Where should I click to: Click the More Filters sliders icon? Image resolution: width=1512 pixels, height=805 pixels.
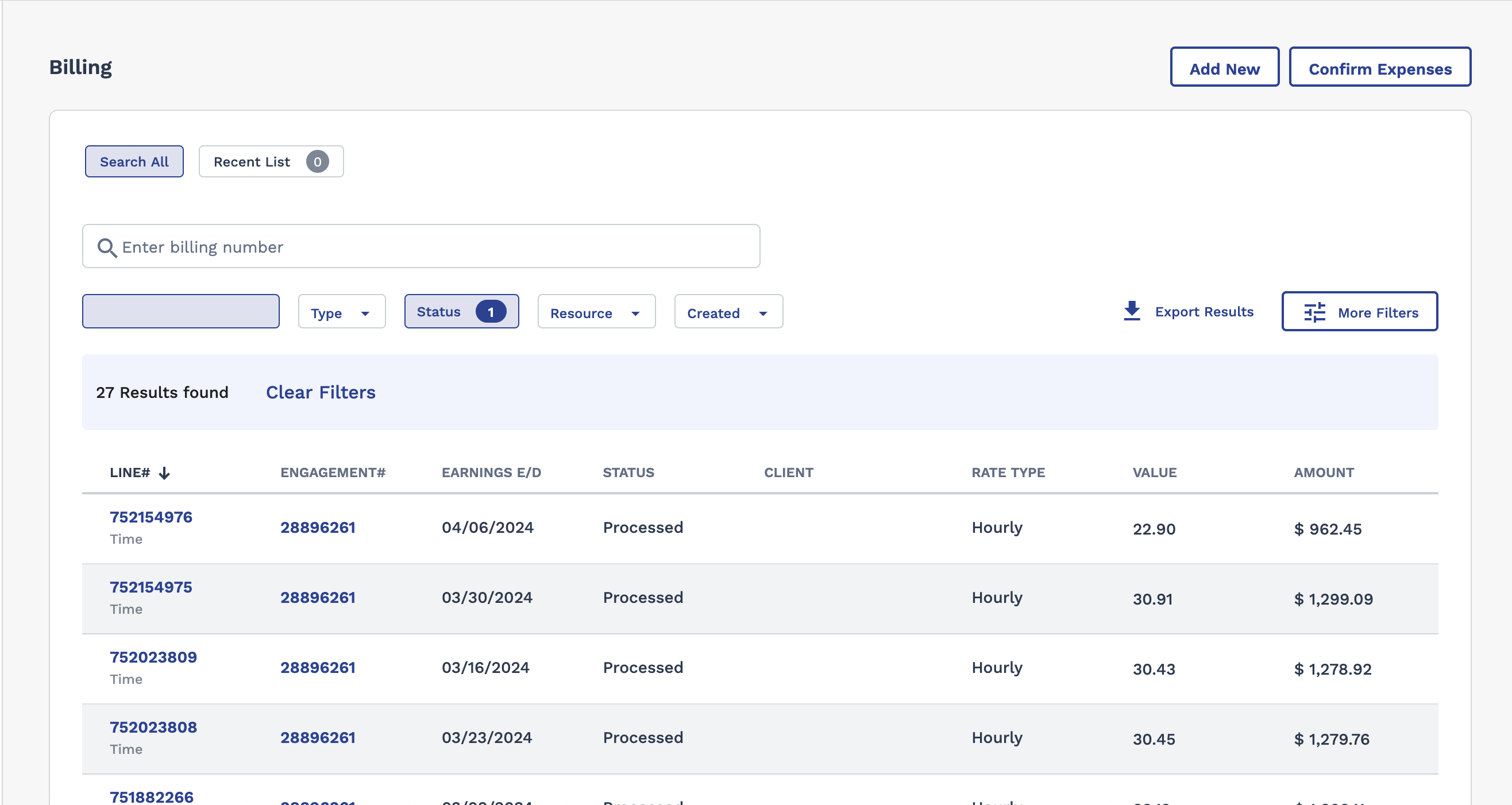[x=1315, y=312]
